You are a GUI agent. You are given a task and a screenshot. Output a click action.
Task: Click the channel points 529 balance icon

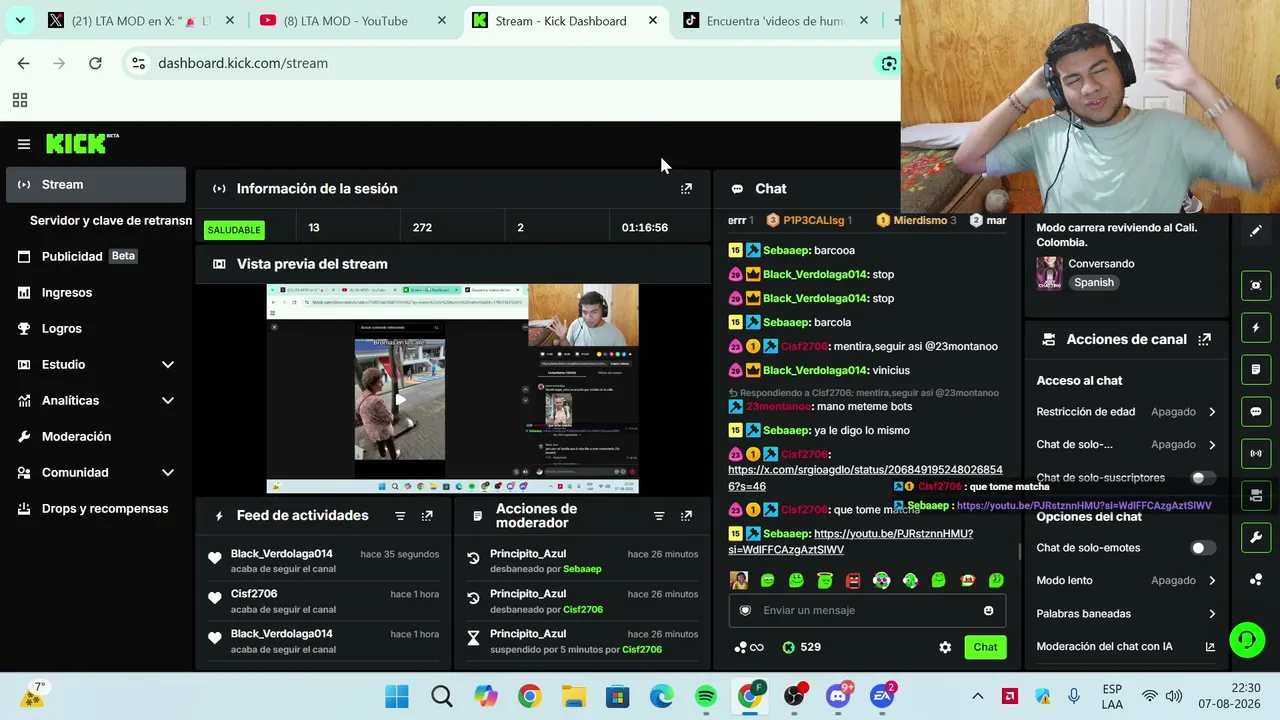pyautogui.click(x=789, y=647)
